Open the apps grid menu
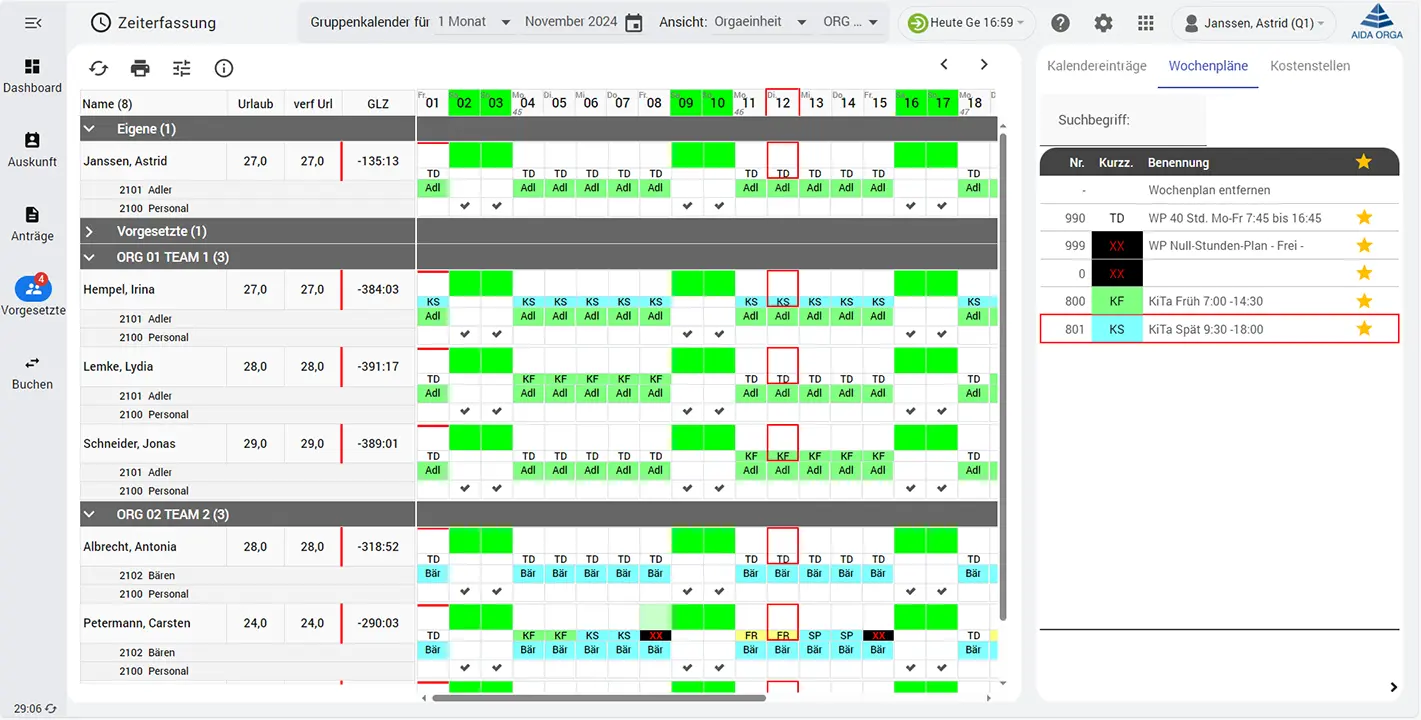1421x720 pixels. pos(1146,23)
